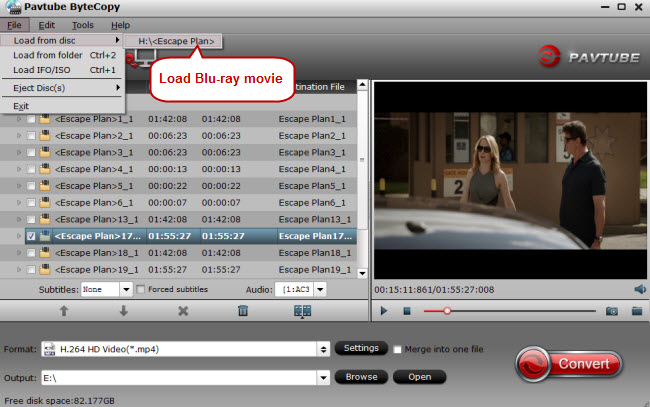This screenshot has height=407, width=650.
Task: Click the file list scrollbar up arrow
Action: click(x=362, y=85)
